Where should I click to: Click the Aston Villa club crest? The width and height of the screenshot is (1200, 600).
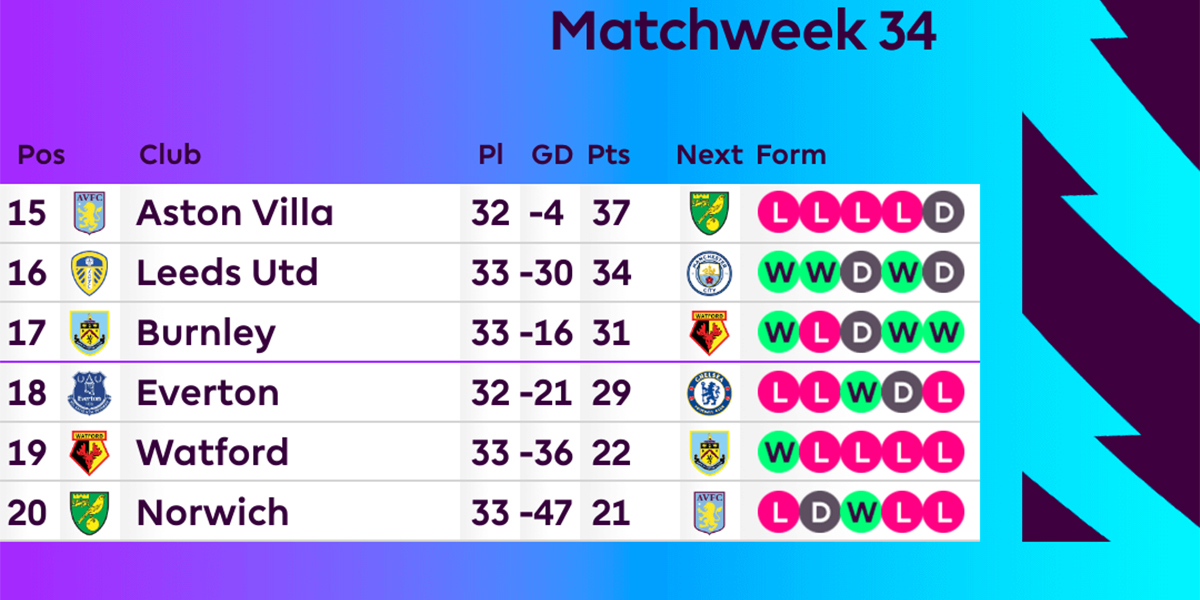click(89, 213)
